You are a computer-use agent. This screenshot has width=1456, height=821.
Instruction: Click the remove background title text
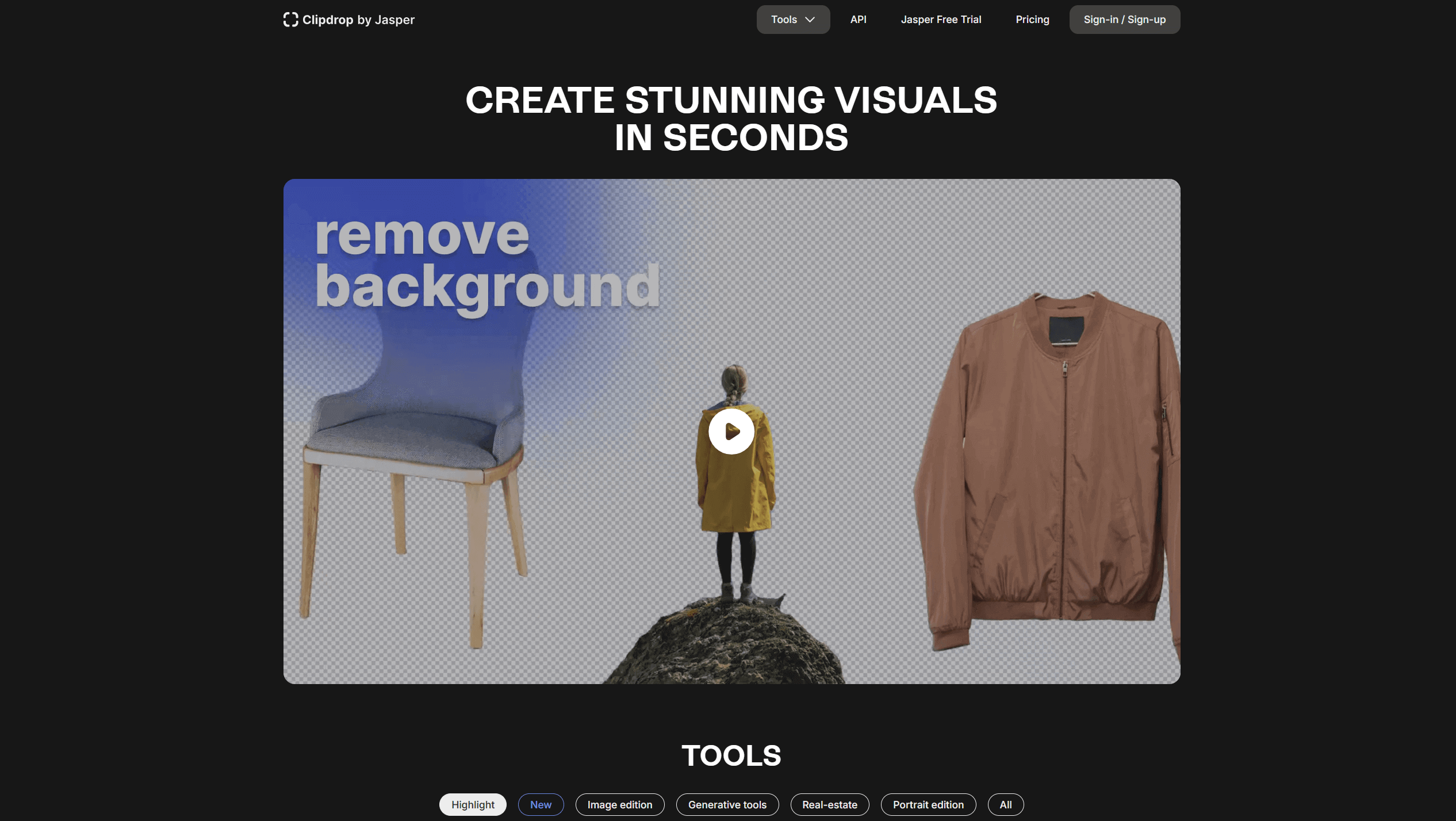click(x=486, y=262)
